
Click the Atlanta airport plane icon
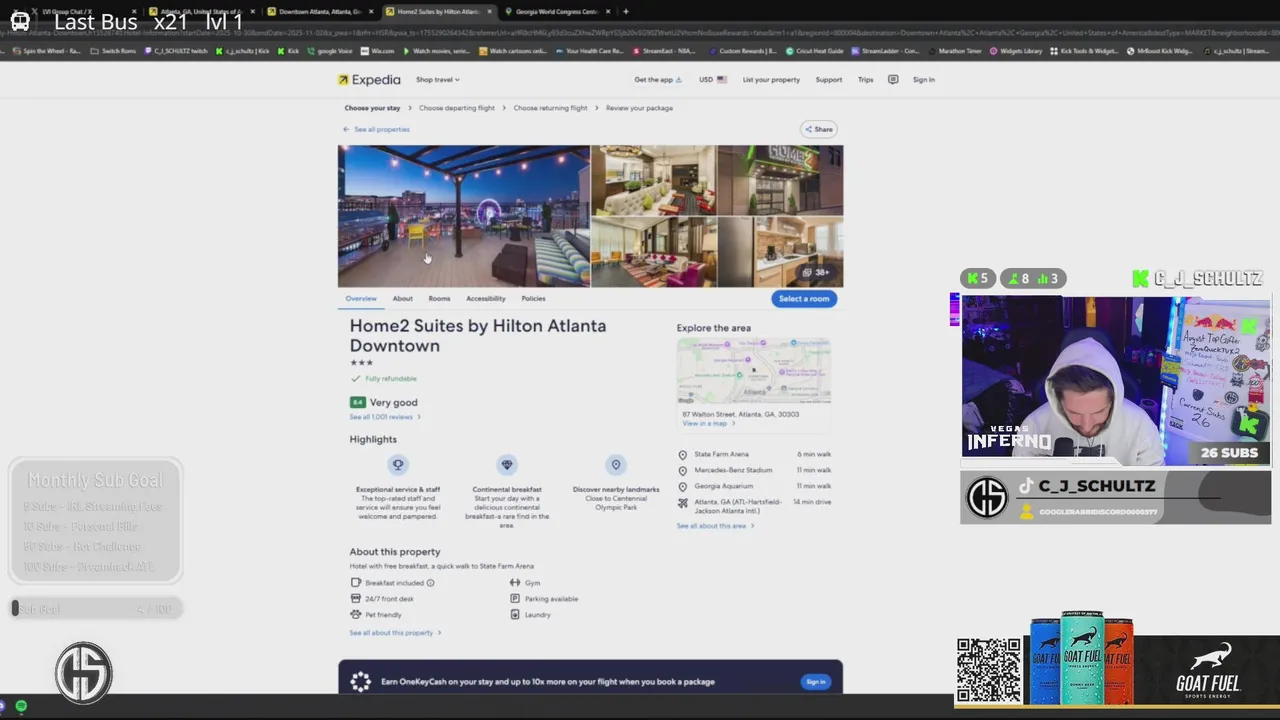683,503
